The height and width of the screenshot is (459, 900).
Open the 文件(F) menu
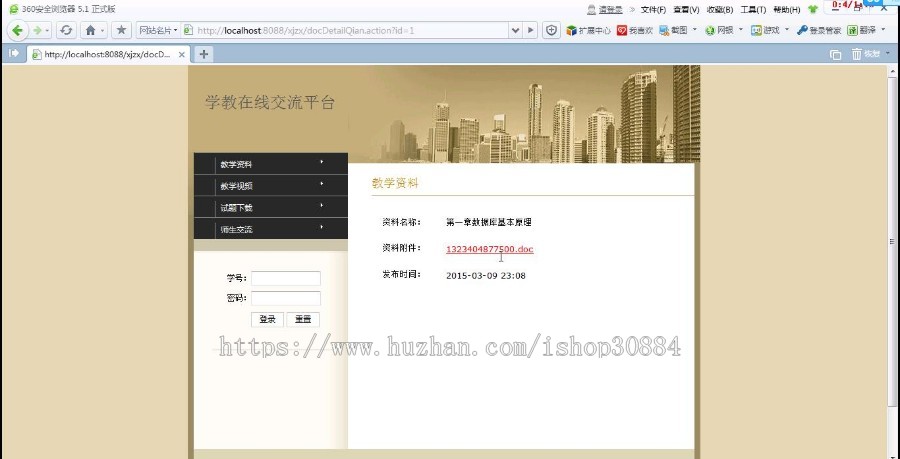click(x=653, y=9)
